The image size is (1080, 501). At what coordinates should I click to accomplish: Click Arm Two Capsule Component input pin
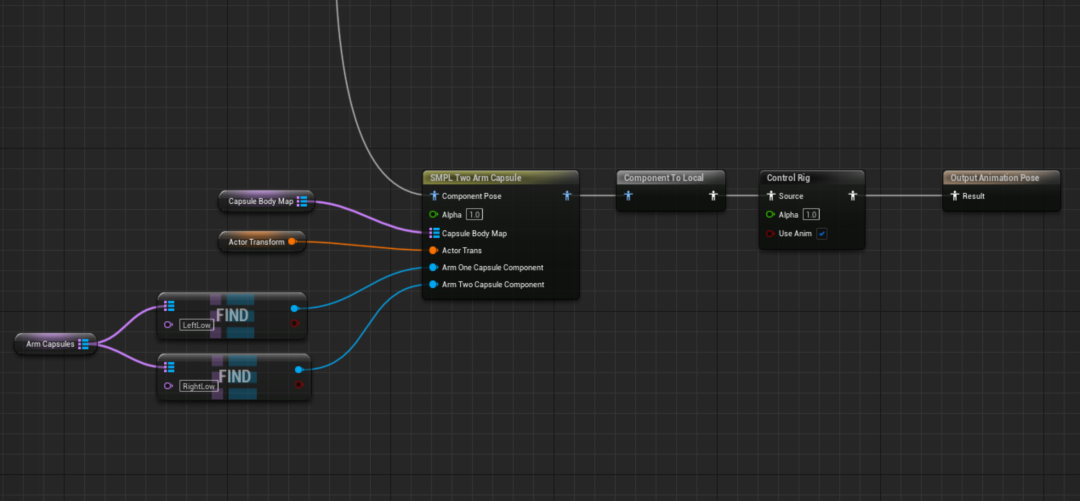[x=433, y=284]
